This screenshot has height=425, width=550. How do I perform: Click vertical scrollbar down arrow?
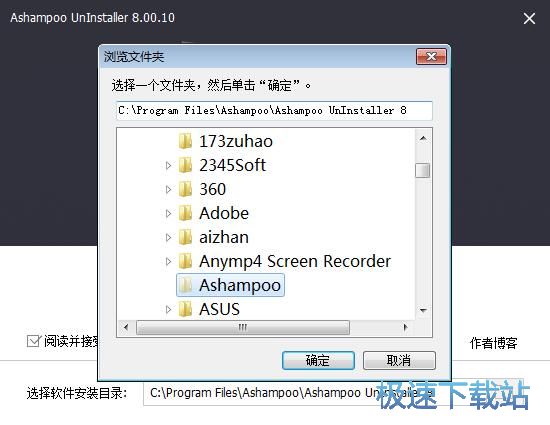click(x=423, y=310)
